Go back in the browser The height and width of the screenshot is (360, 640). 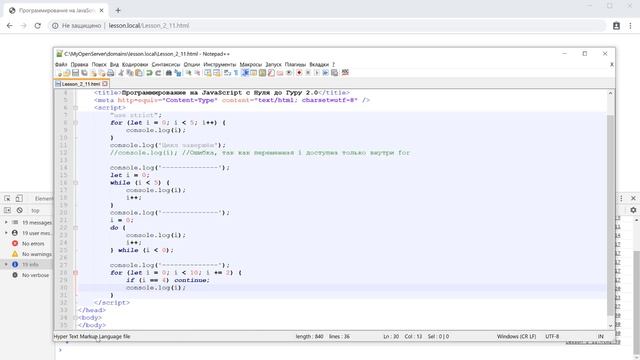9,26
